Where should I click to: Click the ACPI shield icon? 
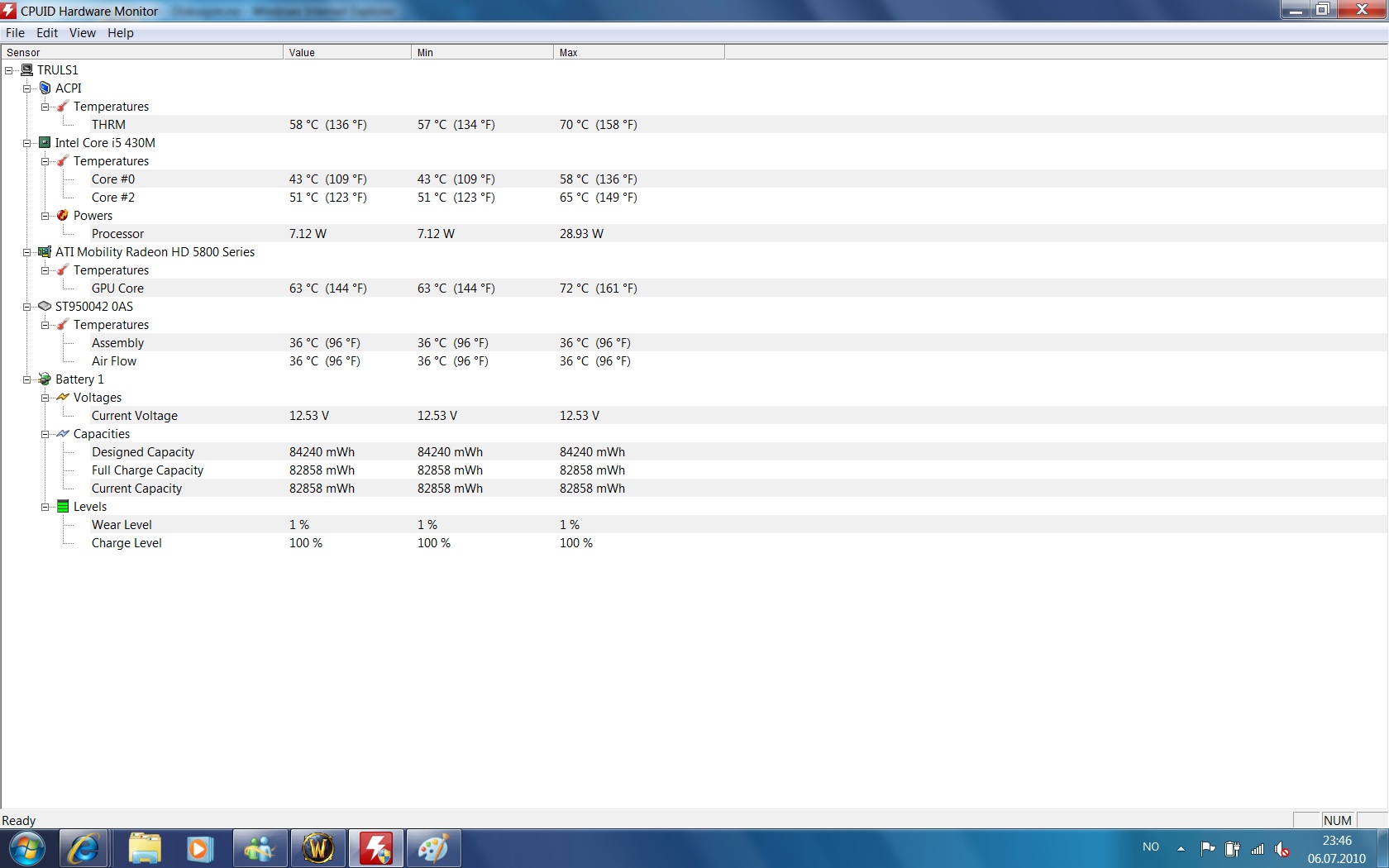(45, 88)
